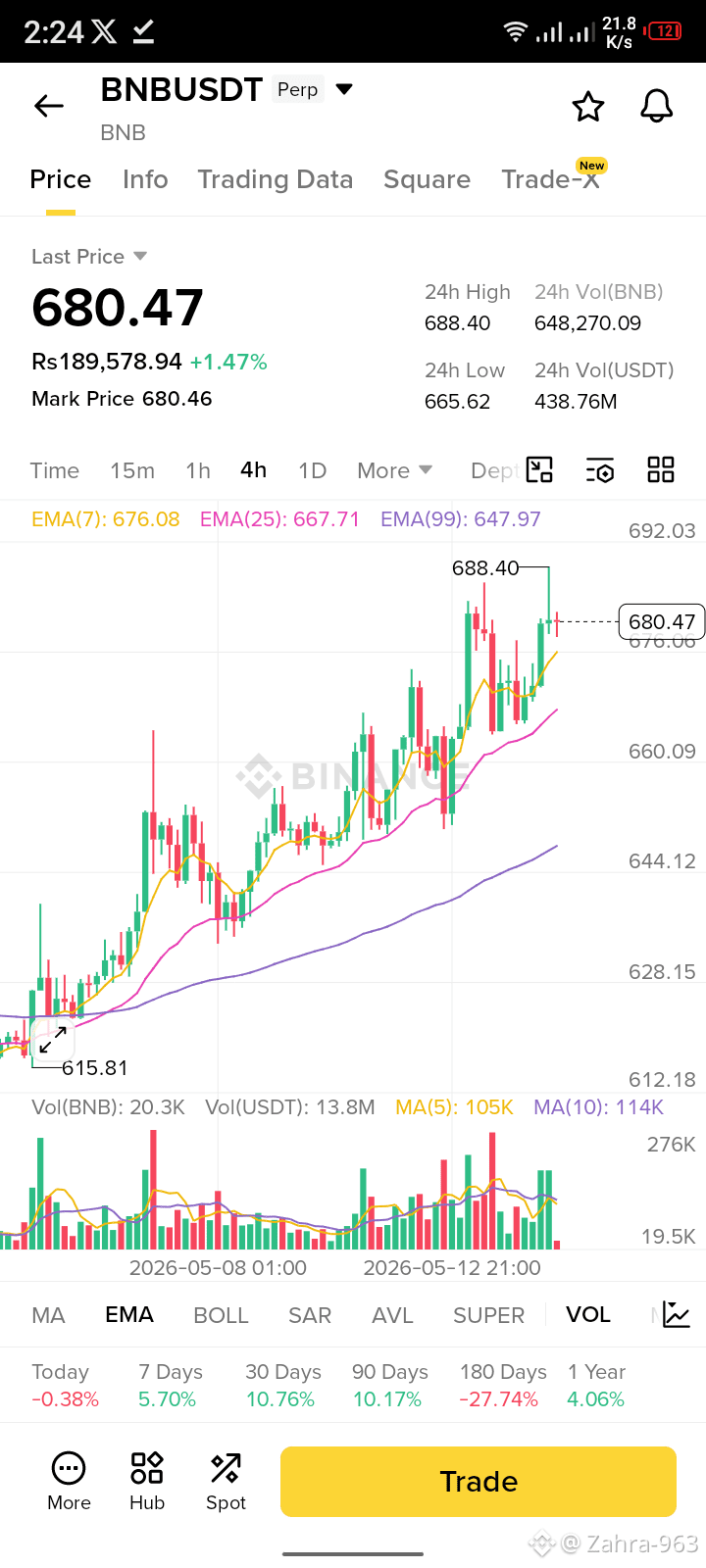This screenshot has height=1568, width=706.
Task: Expand More timeframes dropdown
Action: [x=395, y=470]
